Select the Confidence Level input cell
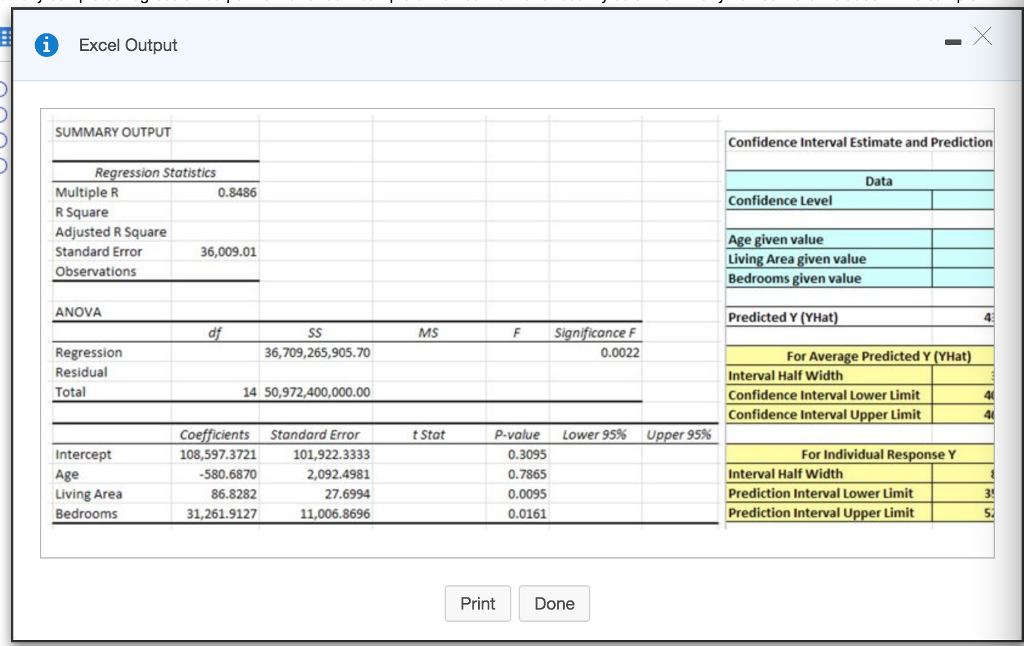The height and width of the screenshot is (646, 1024). [962, 200]
